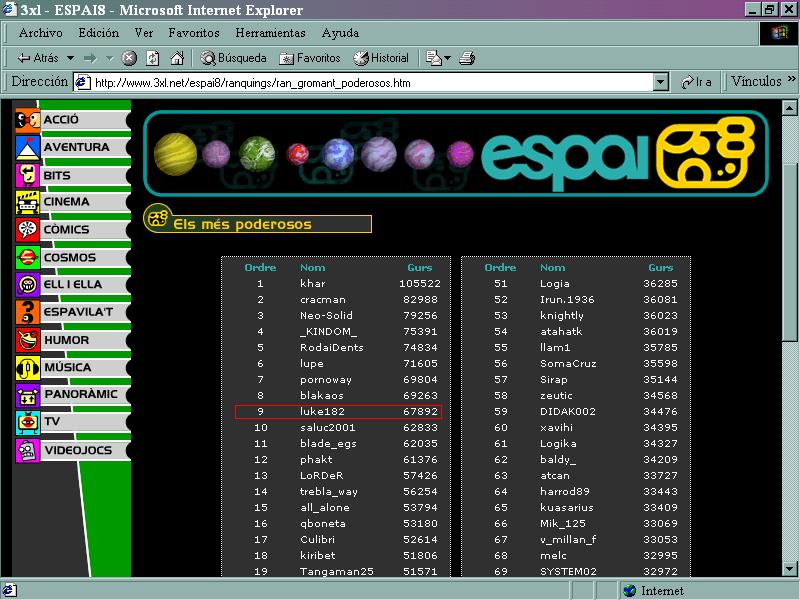Viewport: 800px width, 600px height.
Task: Open the CÒMICS speech bubble icon
Action: pos(28,230)
